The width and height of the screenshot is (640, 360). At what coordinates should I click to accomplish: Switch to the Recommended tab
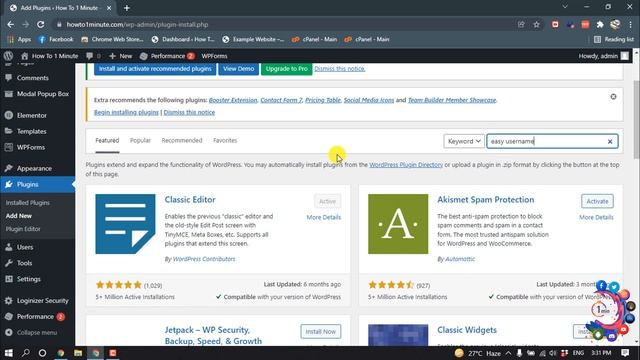click(x=182, y=140)
